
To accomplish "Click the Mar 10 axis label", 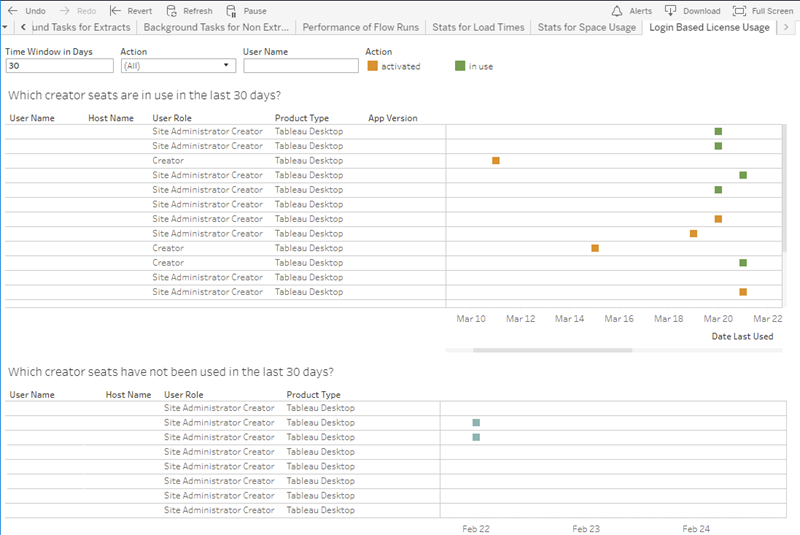I will 471,319.
